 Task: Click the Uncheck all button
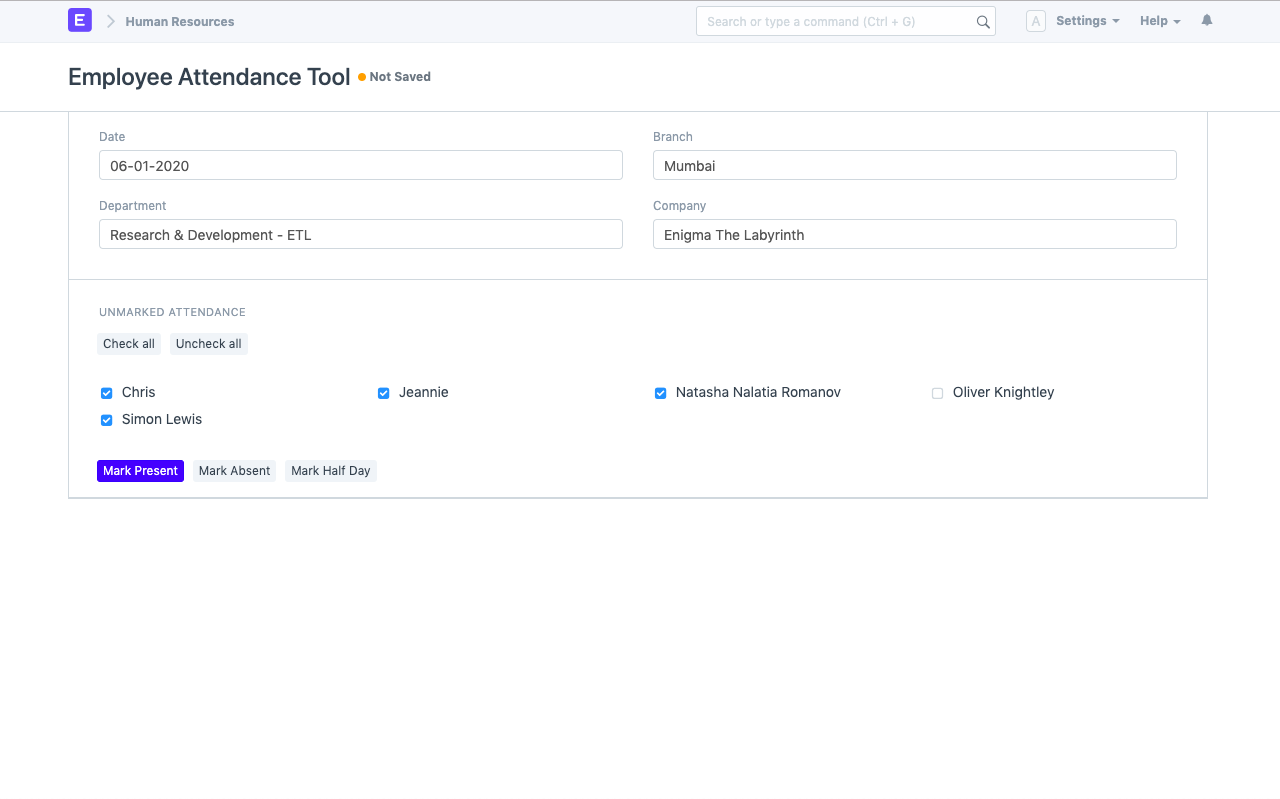pyautogui.click(x=209, y=344)
